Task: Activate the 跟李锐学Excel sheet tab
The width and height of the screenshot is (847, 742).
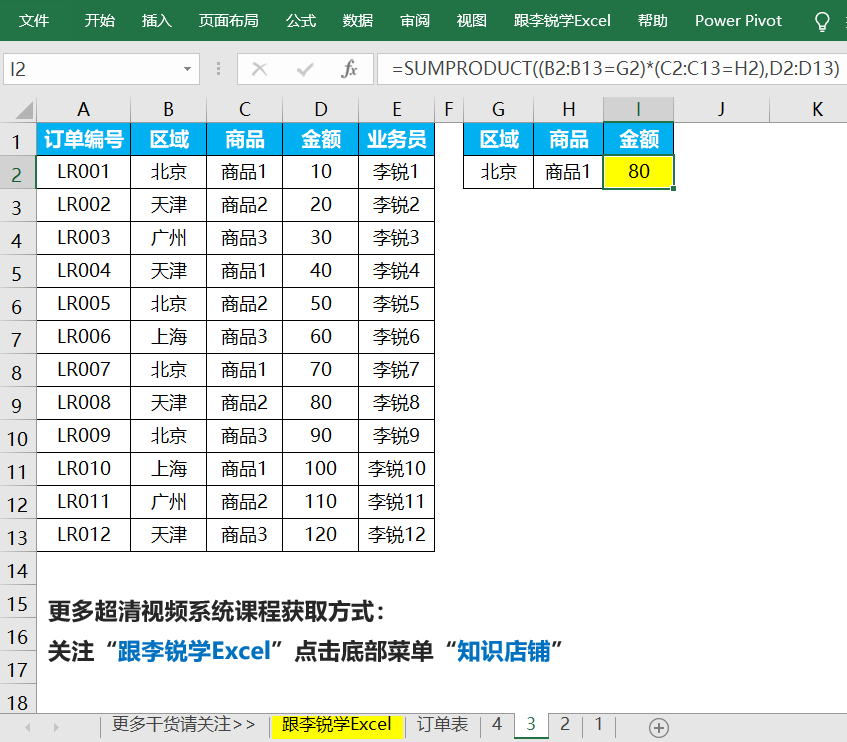Action: click(x=337, y=726)
